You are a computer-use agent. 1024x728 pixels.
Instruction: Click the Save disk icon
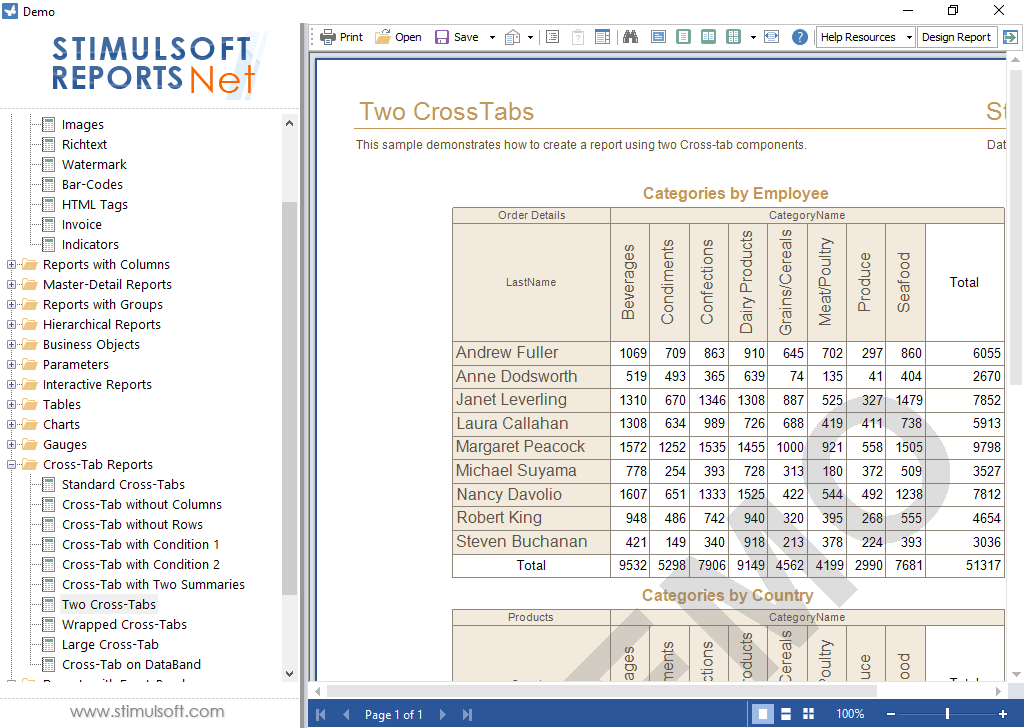[443, 37]
